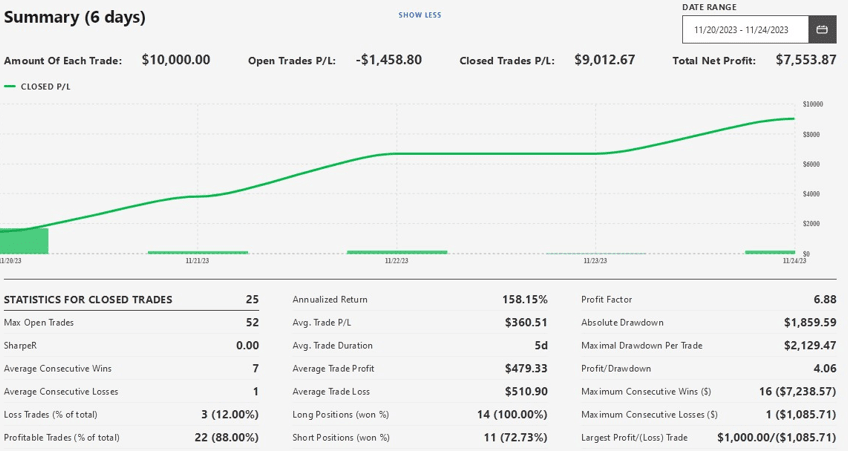Click the 11/23/23 x-axis date label

(595, 261)
